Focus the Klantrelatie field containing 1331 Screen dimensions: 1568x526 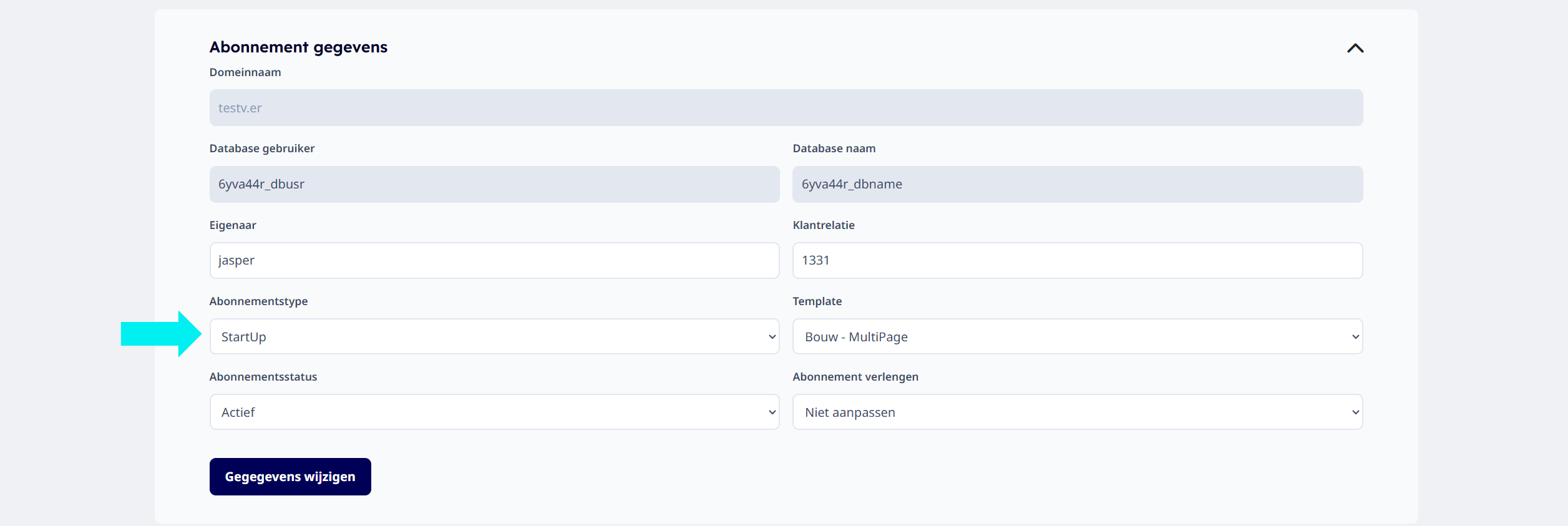(x=1078, y=260)
